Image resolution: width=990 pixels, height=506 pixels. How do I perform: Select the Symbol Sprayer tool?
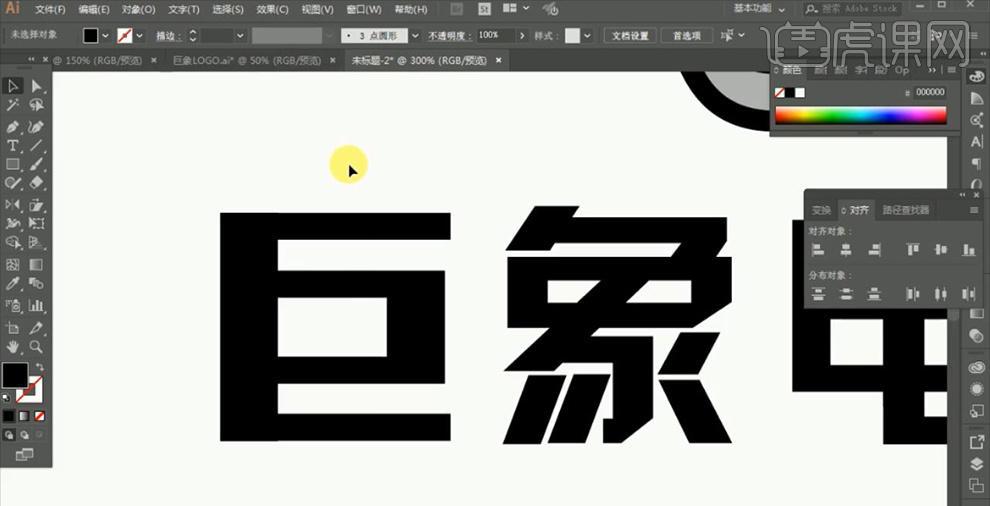pos(12,306)
